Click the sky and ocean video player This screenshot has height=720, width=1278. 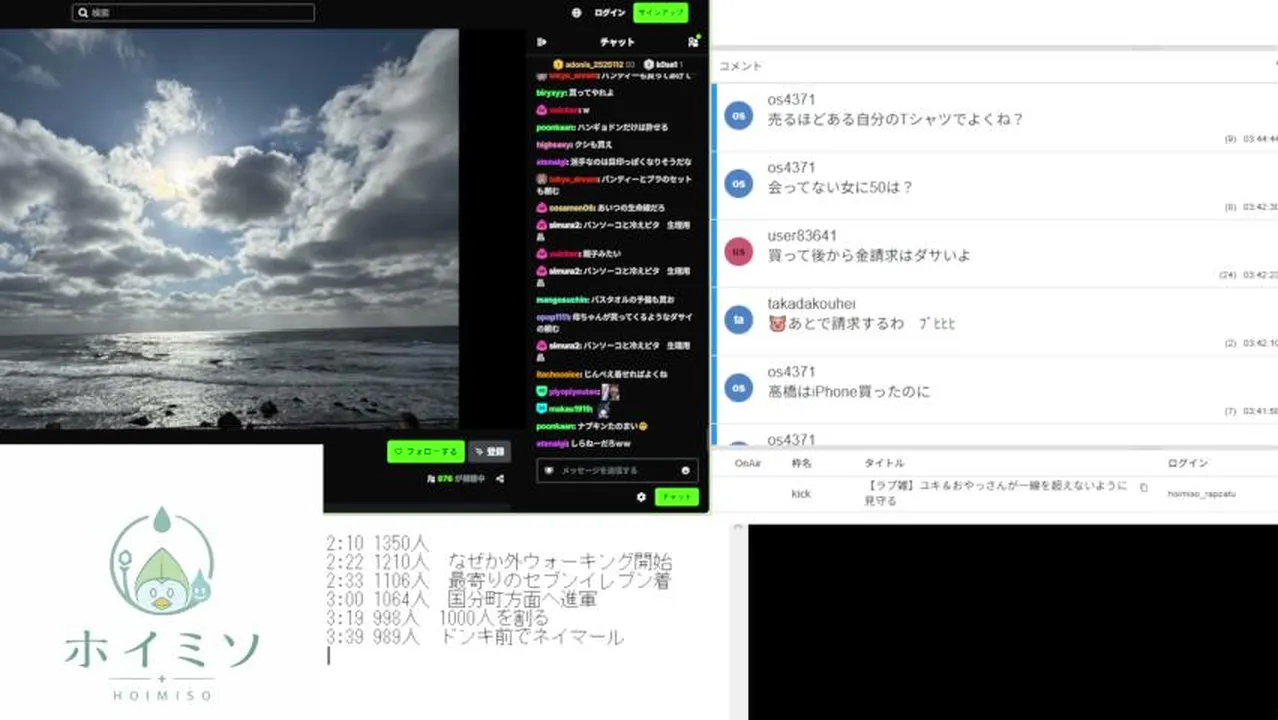click(229, 229)
